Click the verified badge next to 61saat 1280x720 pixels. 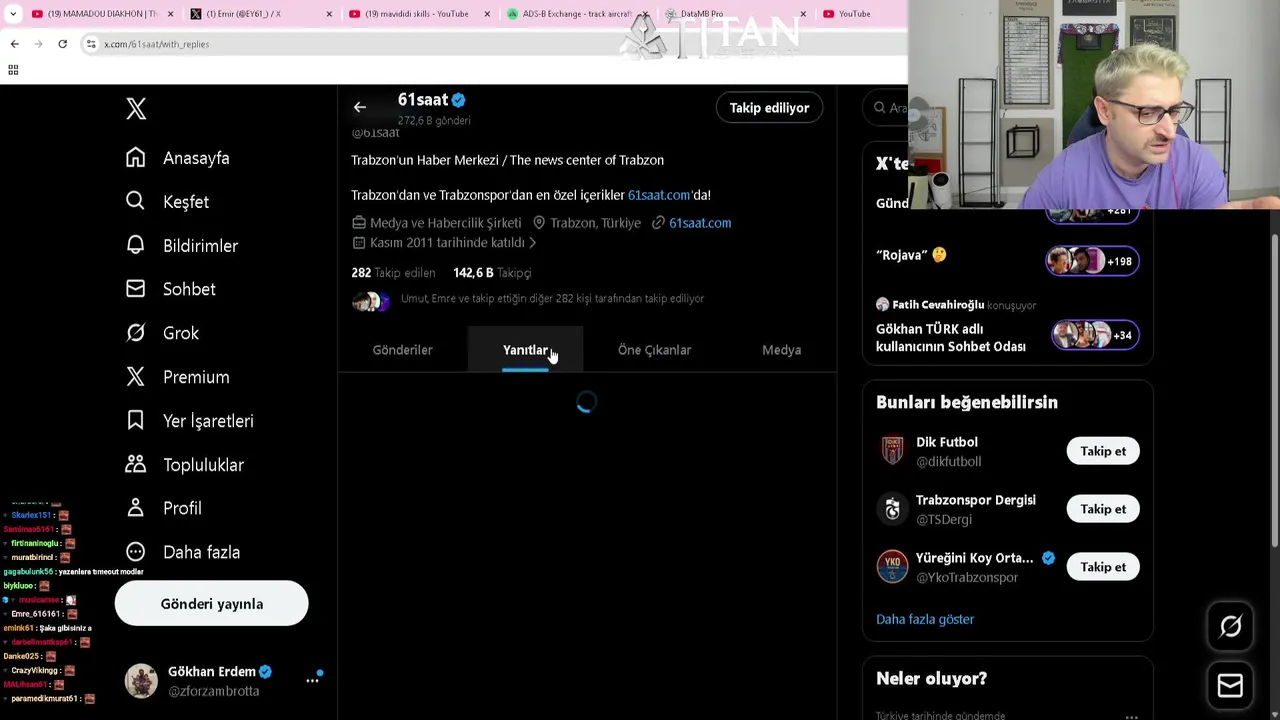click(x=458, y=100)
